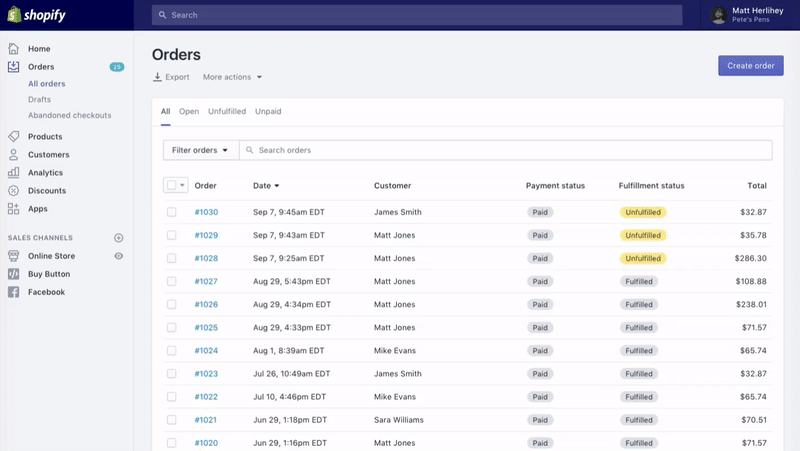Go to Discounts section

coord(46,191)
